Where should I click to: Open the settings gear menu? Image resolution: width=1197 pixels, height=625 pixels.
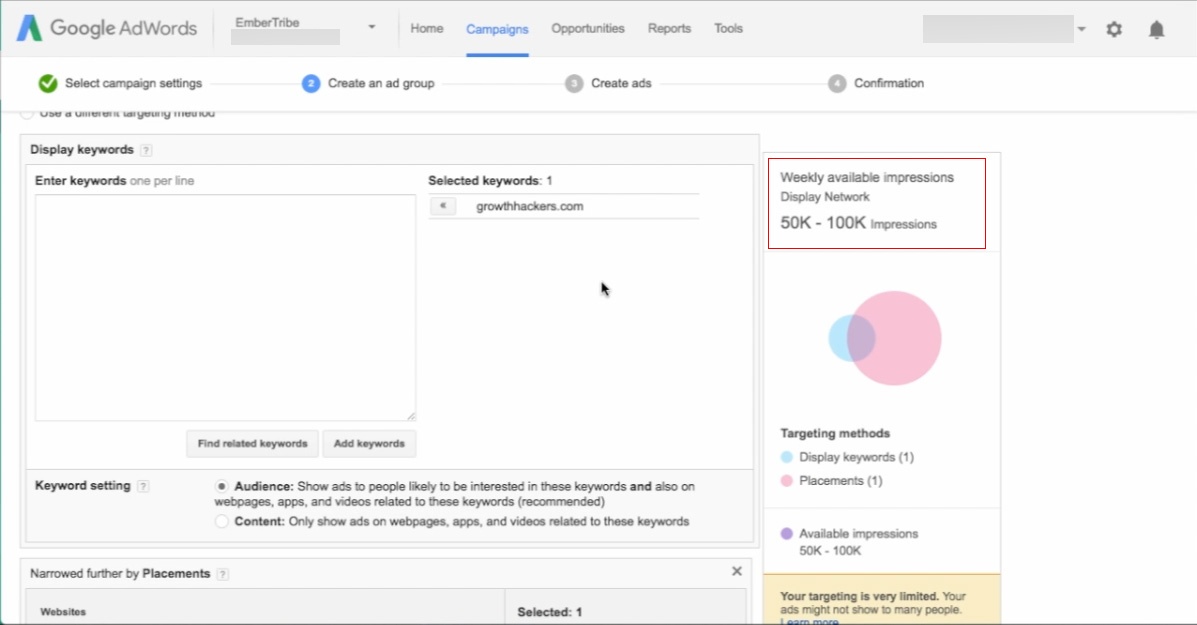pos(1114,29)
